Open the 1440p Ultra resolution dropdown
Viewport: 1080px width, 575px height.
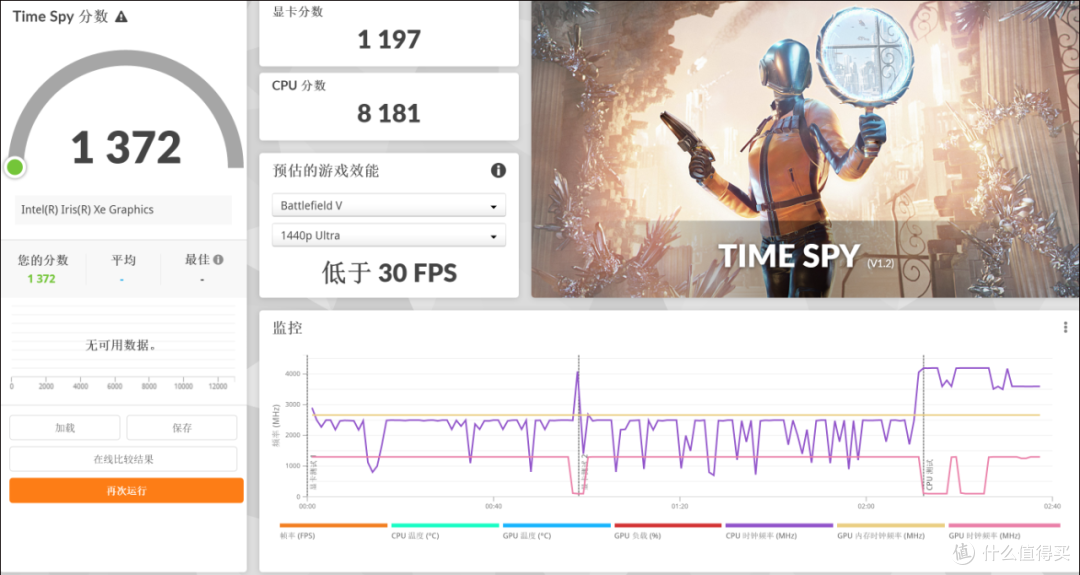(388, 236)
